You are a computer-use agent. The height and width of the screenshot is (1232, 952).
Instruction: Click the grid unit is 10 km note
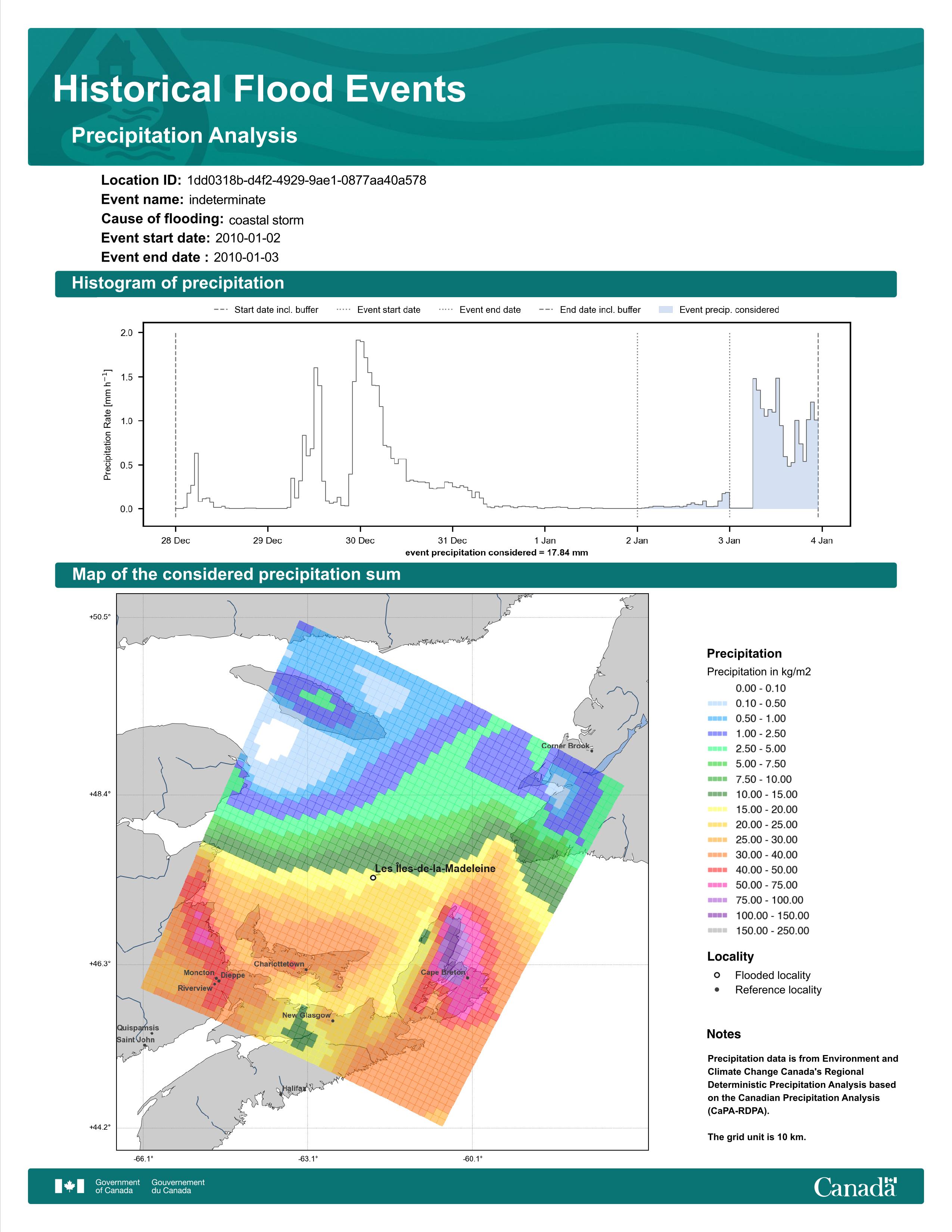pyautogui.click(x=757, y=1137)
